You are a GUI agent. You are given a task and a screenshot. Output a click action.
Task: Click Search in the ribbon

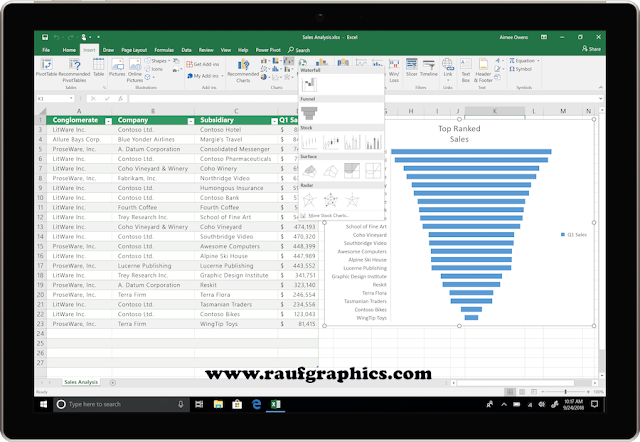coord(299,50)
